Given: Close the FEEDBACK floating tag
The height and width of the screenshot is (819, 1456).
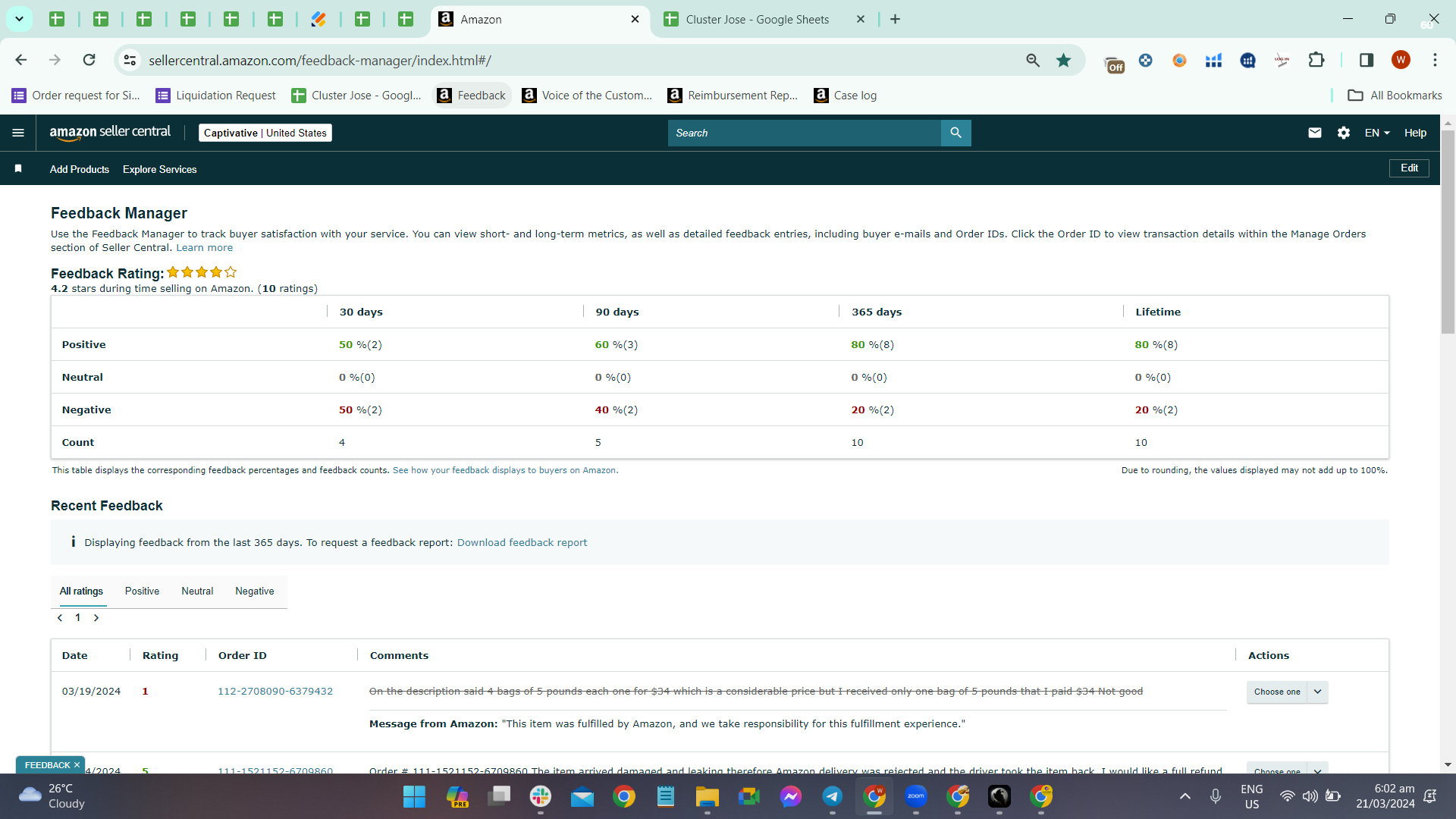Looking at the screenshot, I should tap(77, 765).
